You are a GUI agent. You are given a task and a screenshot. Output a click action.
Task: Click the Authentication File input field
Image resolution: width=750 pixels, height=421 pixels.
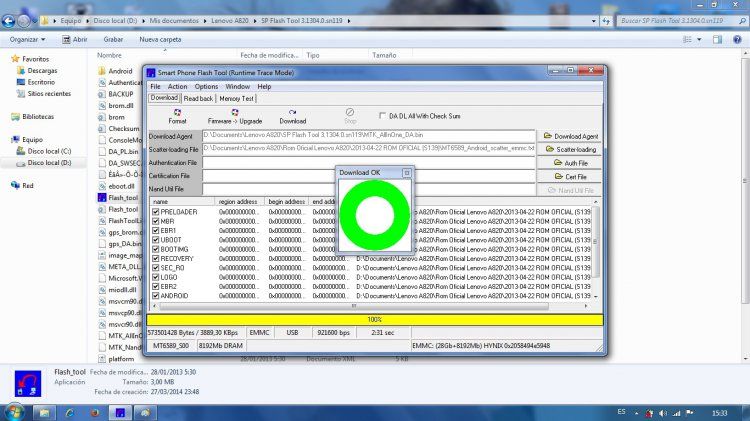(369, 163)
